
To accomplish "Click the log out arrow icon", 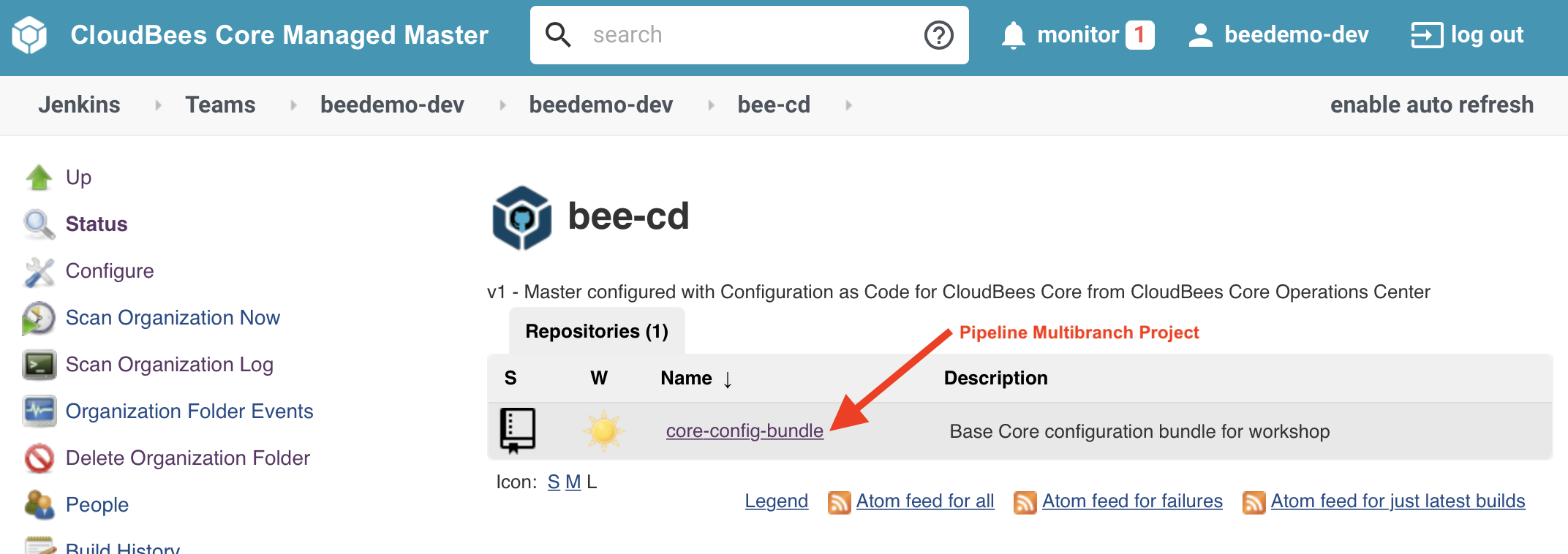I will 1426,35.
